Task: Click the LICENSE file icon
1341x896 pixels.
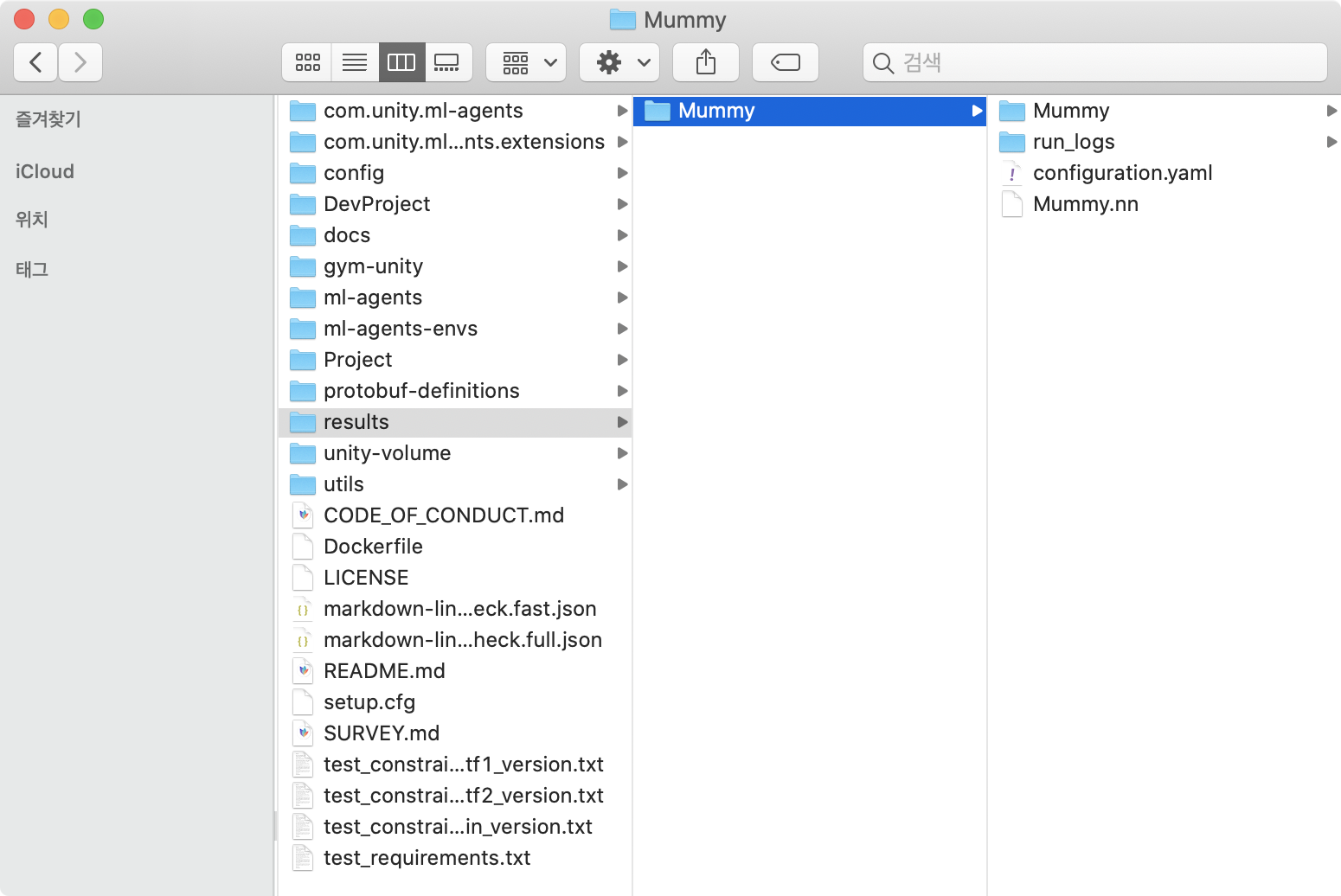Action: point(303,578)
